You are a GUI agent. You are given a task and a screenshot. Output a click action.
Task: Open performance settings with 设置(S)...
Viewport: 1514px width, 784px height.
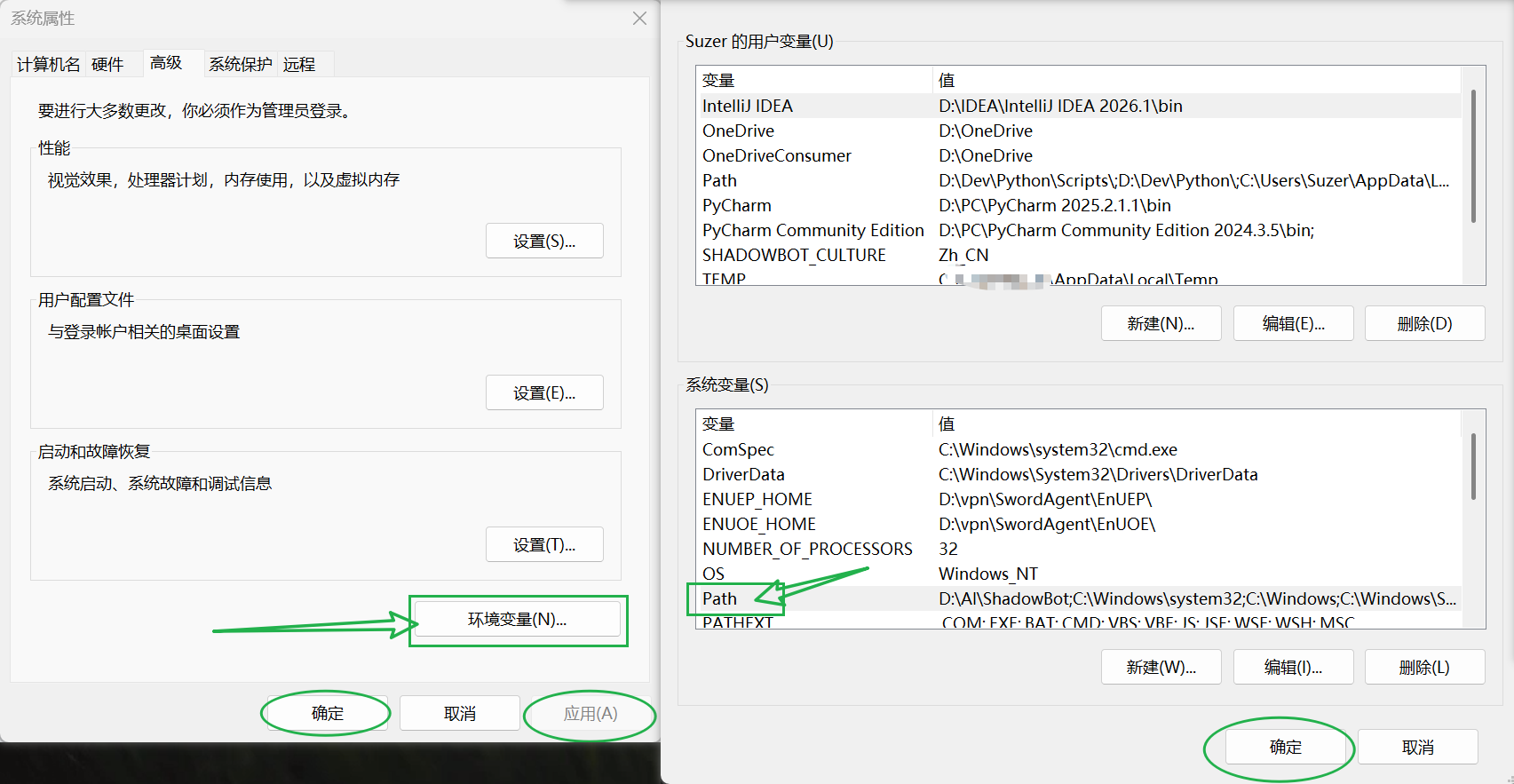[544, 242]
